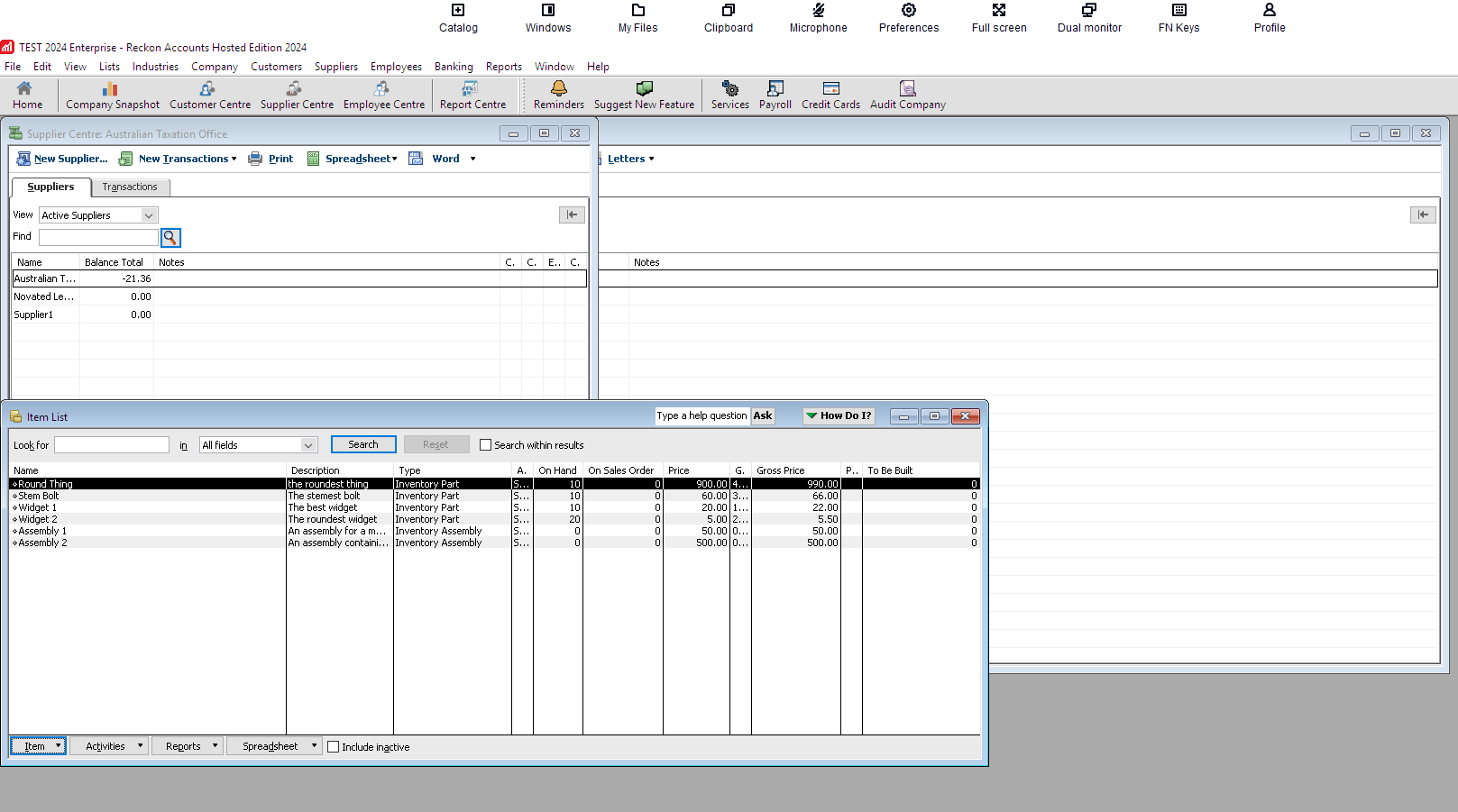Print from the Supplier Centre toolbar
This screenshot has width=1458, height=812.
271,159
